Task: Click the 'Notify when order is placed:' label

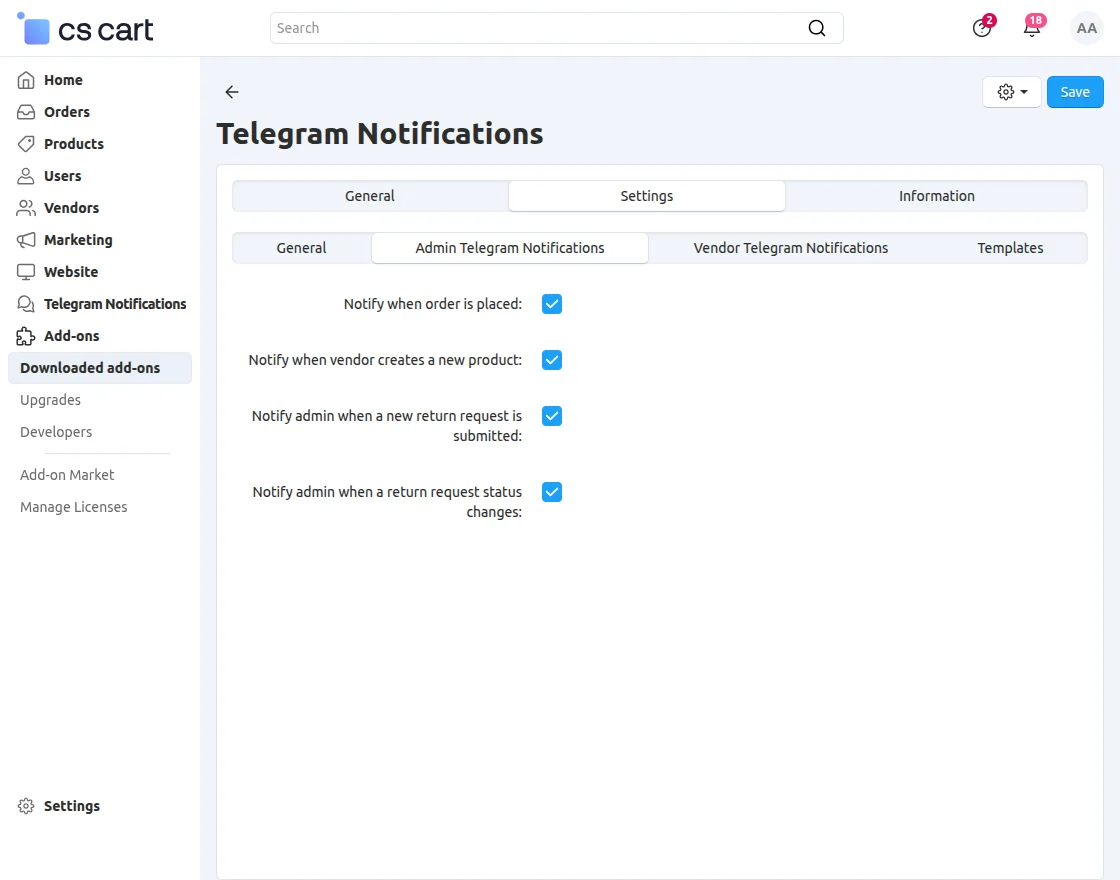Action: (433, 304)
